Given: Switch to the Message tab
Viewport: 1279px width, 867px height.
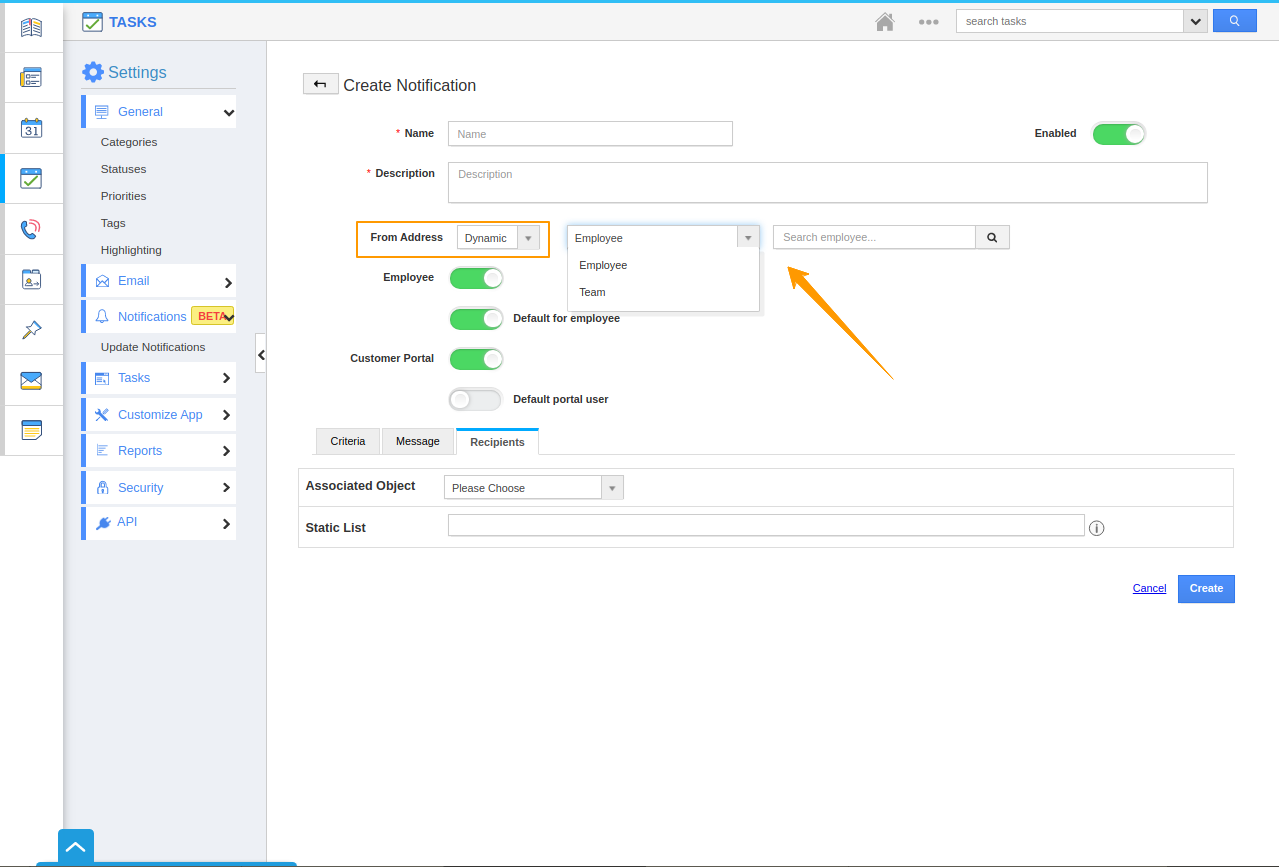Looking at the screenshot, I should pyautogui.click(x=417, y=441).
